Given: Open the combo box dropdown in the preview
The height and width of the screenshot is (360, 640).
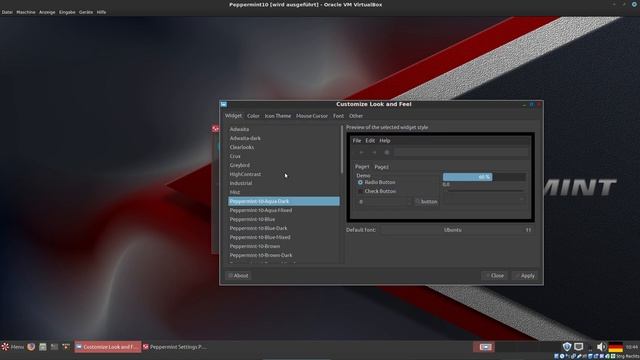Looking at the screenshot, I should pyautogui.click(x=484, y=200).
